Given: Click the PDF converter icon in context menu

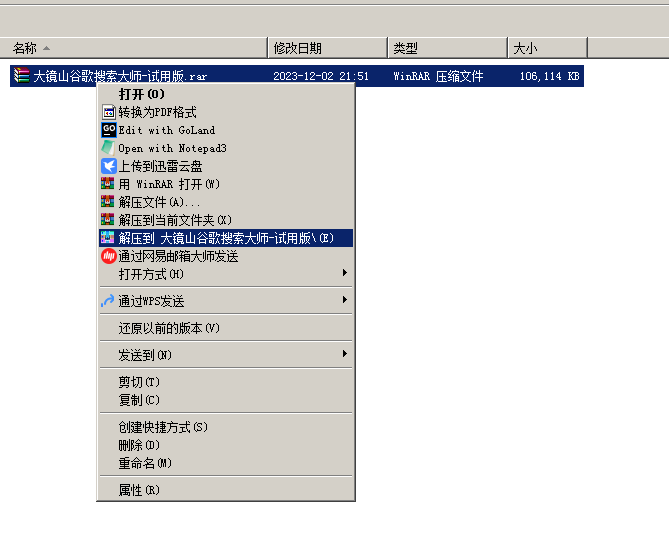Looking at the screenshot, I should 109,112.
